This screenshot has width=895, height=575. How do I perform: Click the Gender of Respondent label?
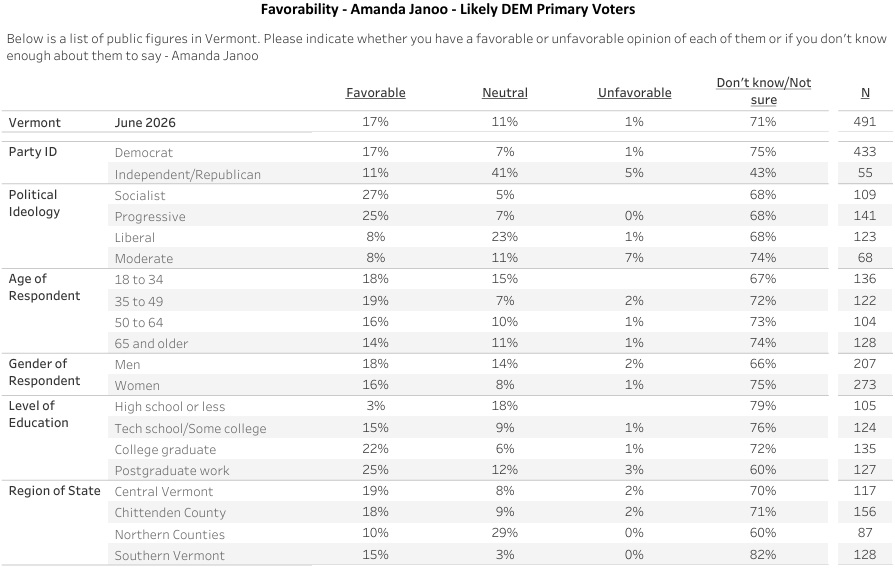pos(44,372)
